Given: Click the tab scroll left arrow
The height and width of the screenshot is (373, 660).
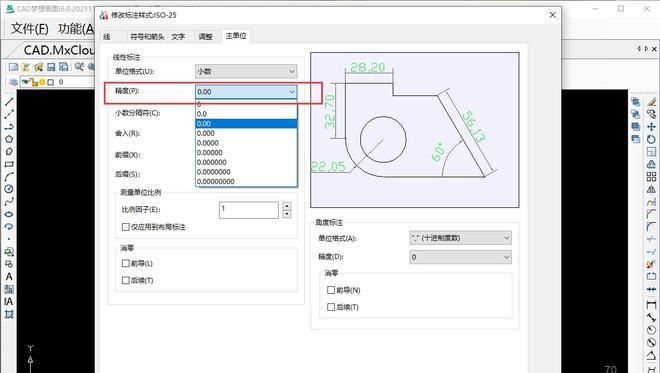Looking at the screenshot, I should 639,49.
